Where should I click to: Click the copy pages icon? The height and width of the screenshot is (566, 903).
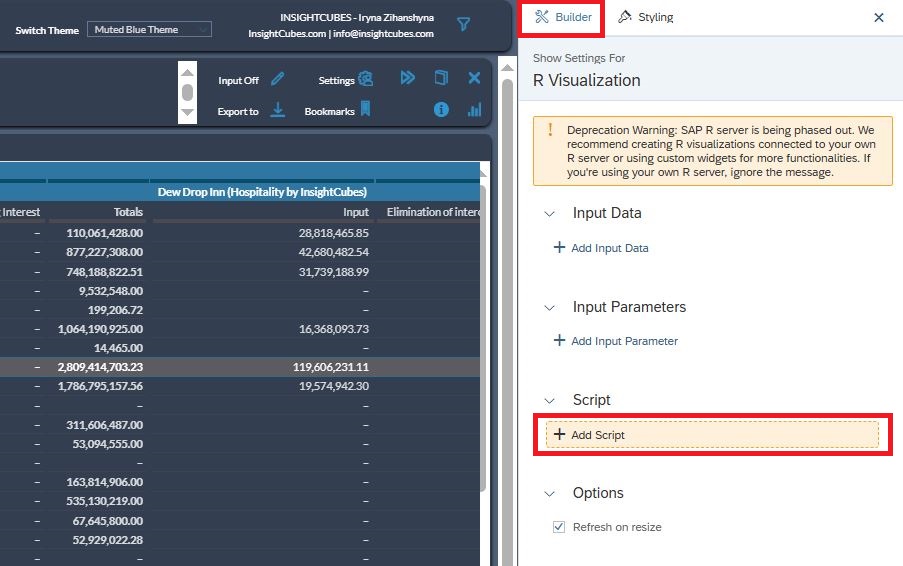pyautogui.click(x=441, y=78)
